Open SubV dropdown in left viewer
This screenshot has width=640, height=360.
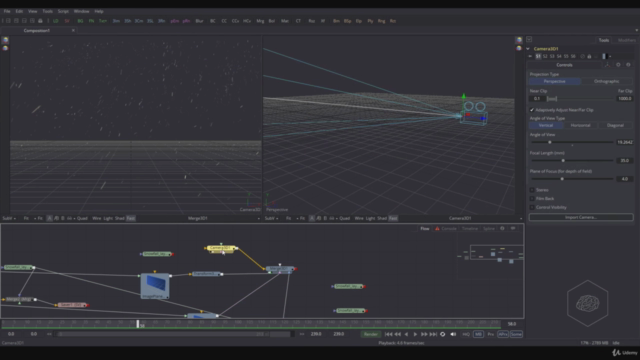9,218
